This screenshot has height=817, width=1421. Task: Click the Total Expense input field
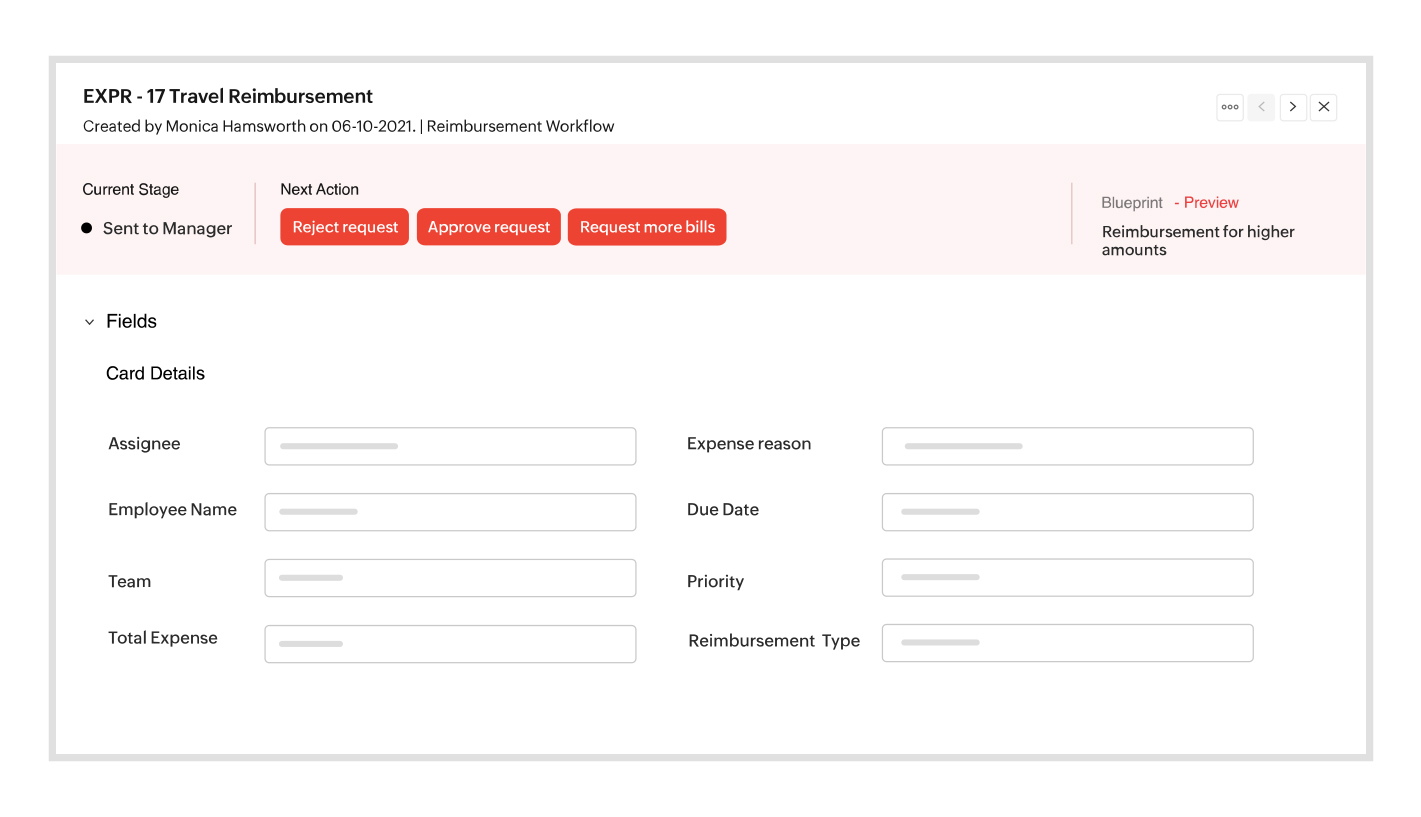point(450,644)
